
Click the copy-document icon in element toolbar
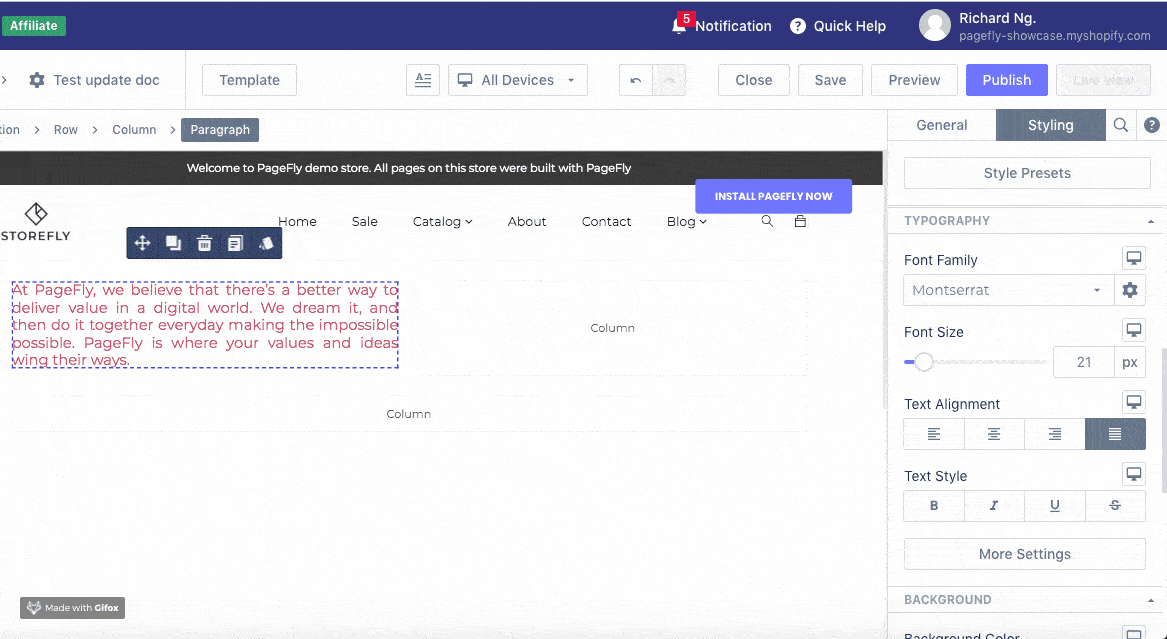(x=235, y=243)
